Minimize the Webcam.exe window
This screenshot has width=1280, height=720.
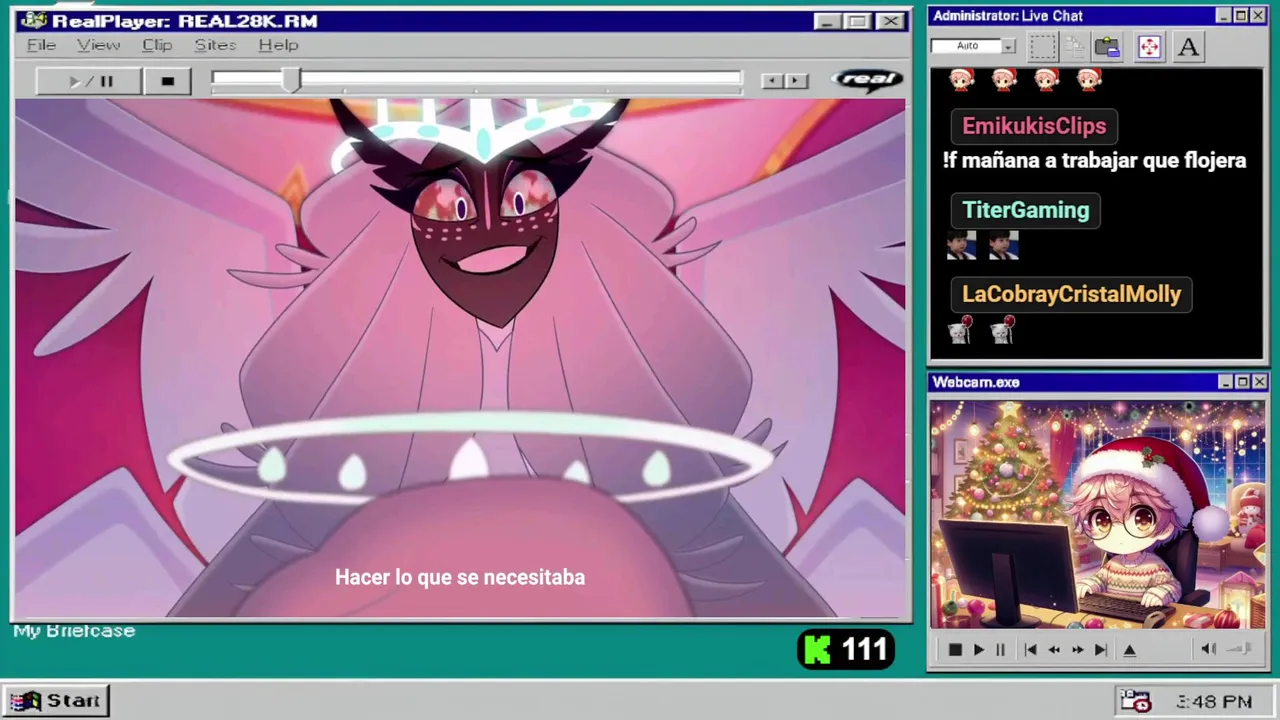coord(1226,382)
